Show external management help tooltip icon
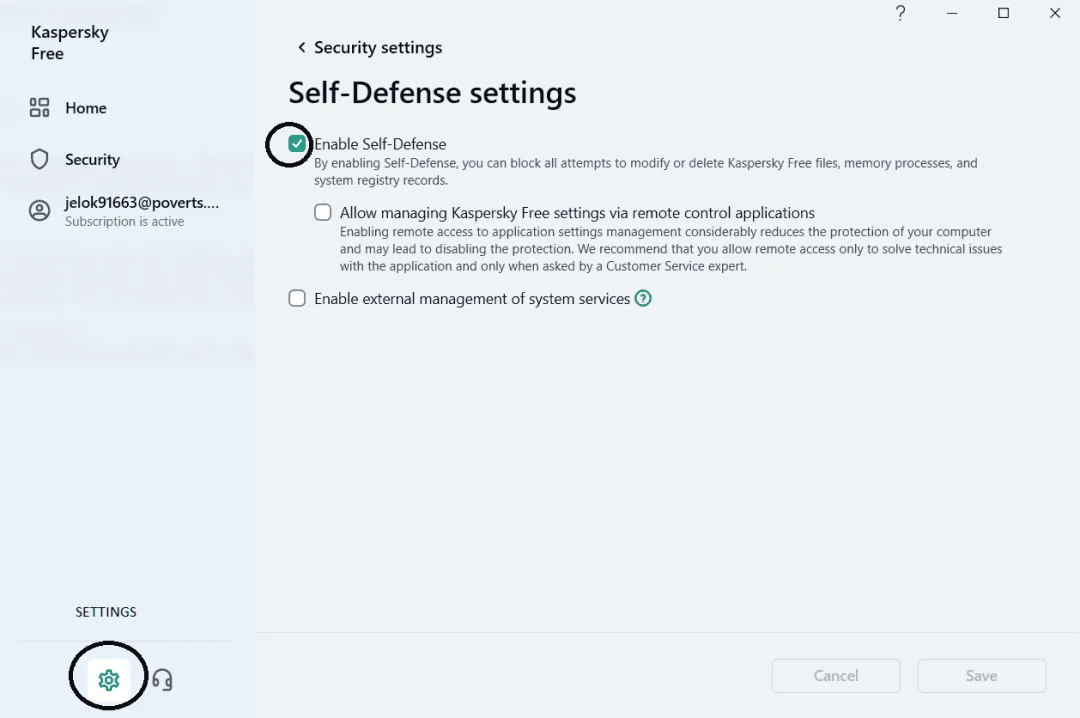 (643, 298)
